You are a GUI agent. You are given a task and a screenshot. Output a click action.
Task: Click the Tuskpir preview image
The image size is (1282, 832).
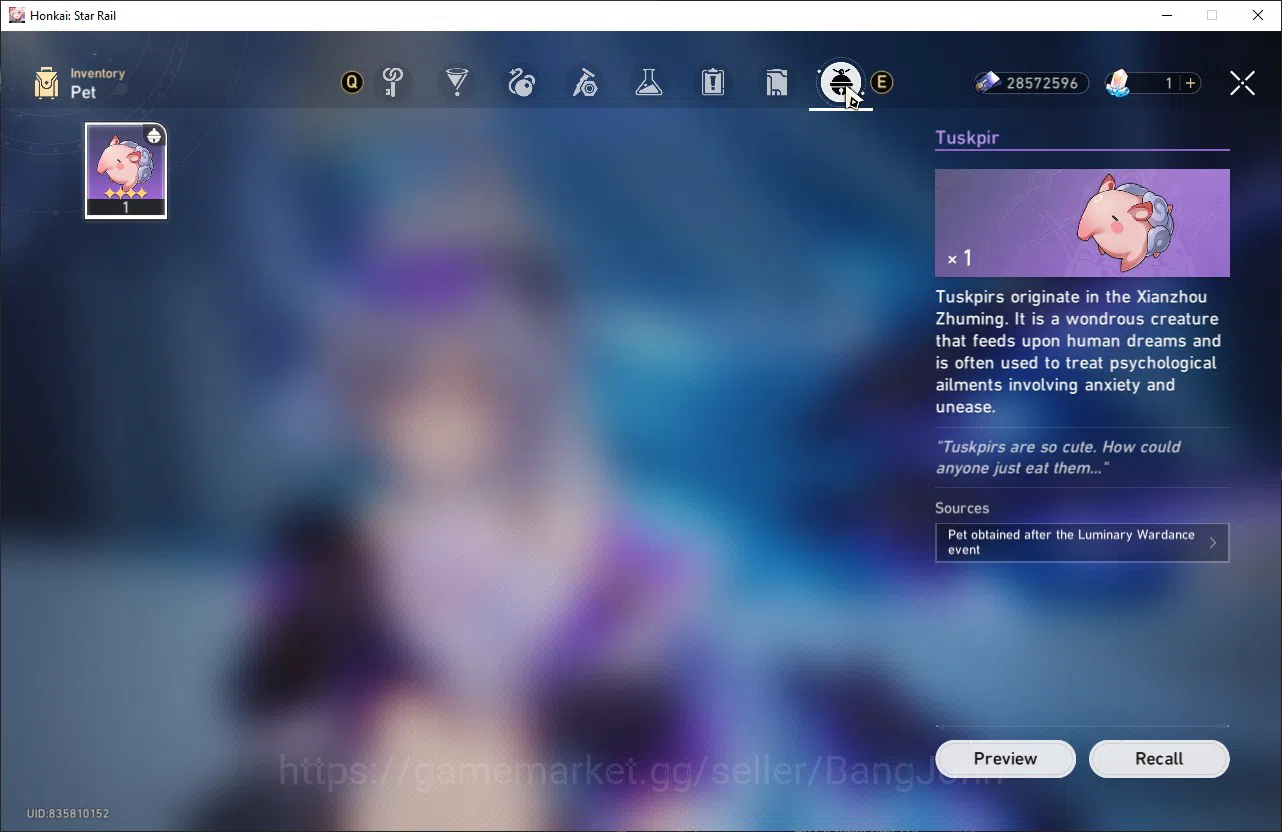[1082, 223]
